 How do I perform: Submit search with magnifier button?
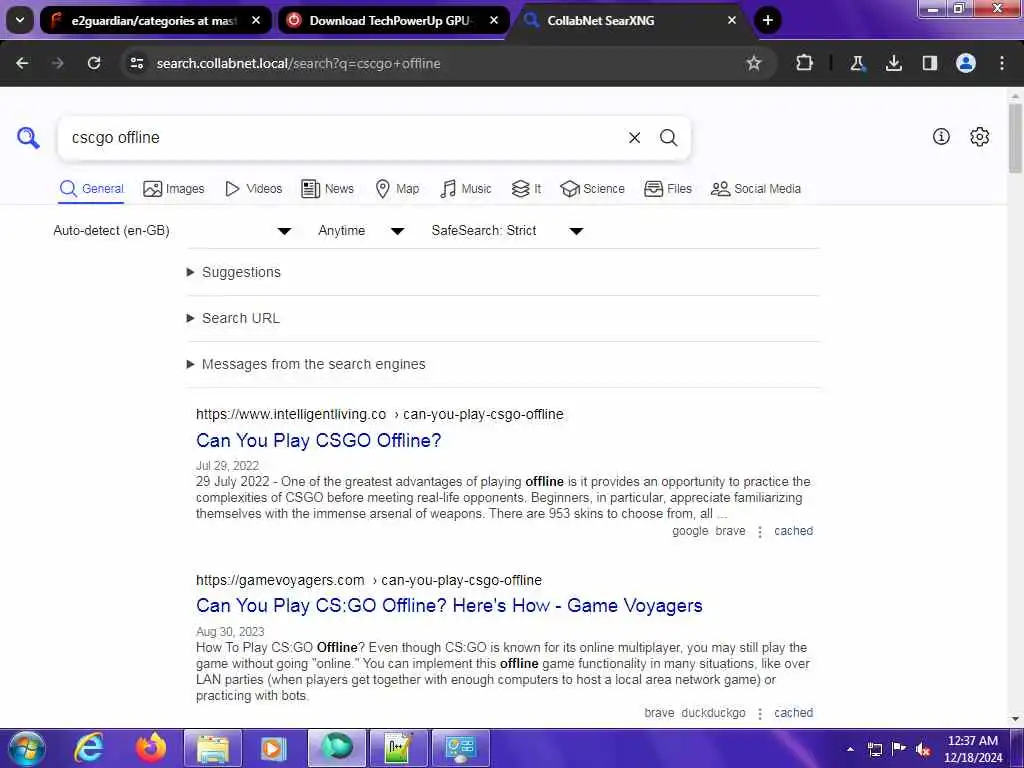668,138
